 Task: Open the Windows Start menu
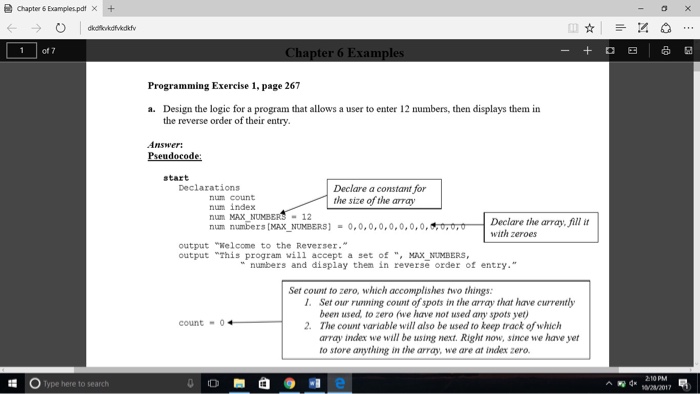(x=12, y=383)
